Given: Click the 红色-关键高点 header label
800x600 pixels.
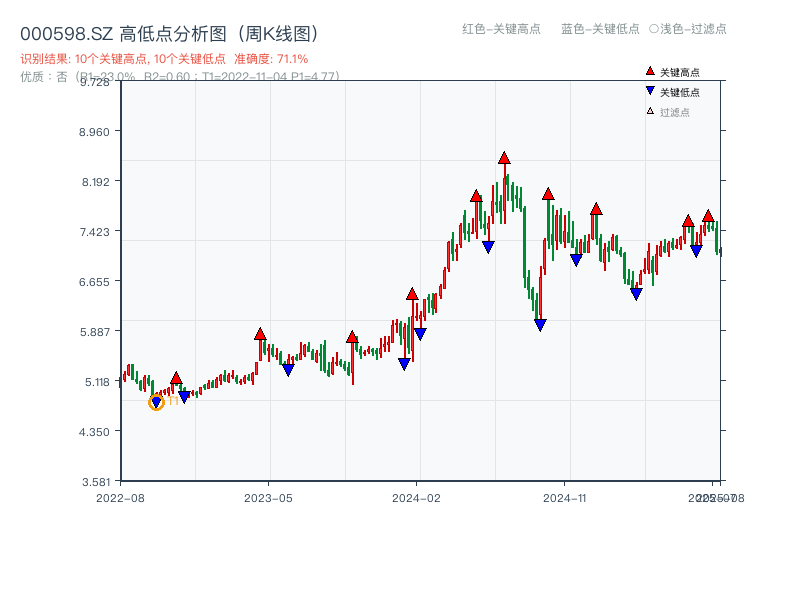Looking at the screenshot, I should pyautogui.click(x=501, y=29).
